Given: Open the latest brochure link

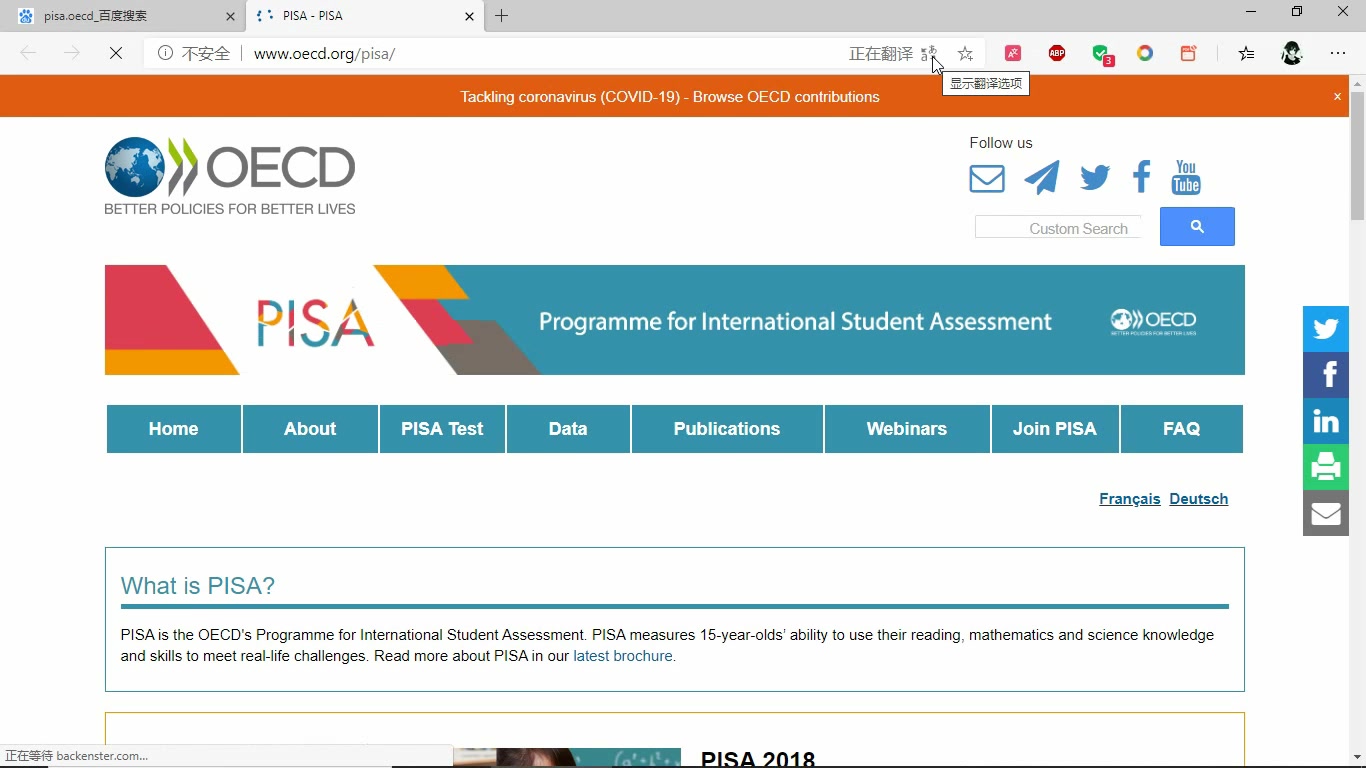Looking at the screenshot, I should [x=623, y=656].
